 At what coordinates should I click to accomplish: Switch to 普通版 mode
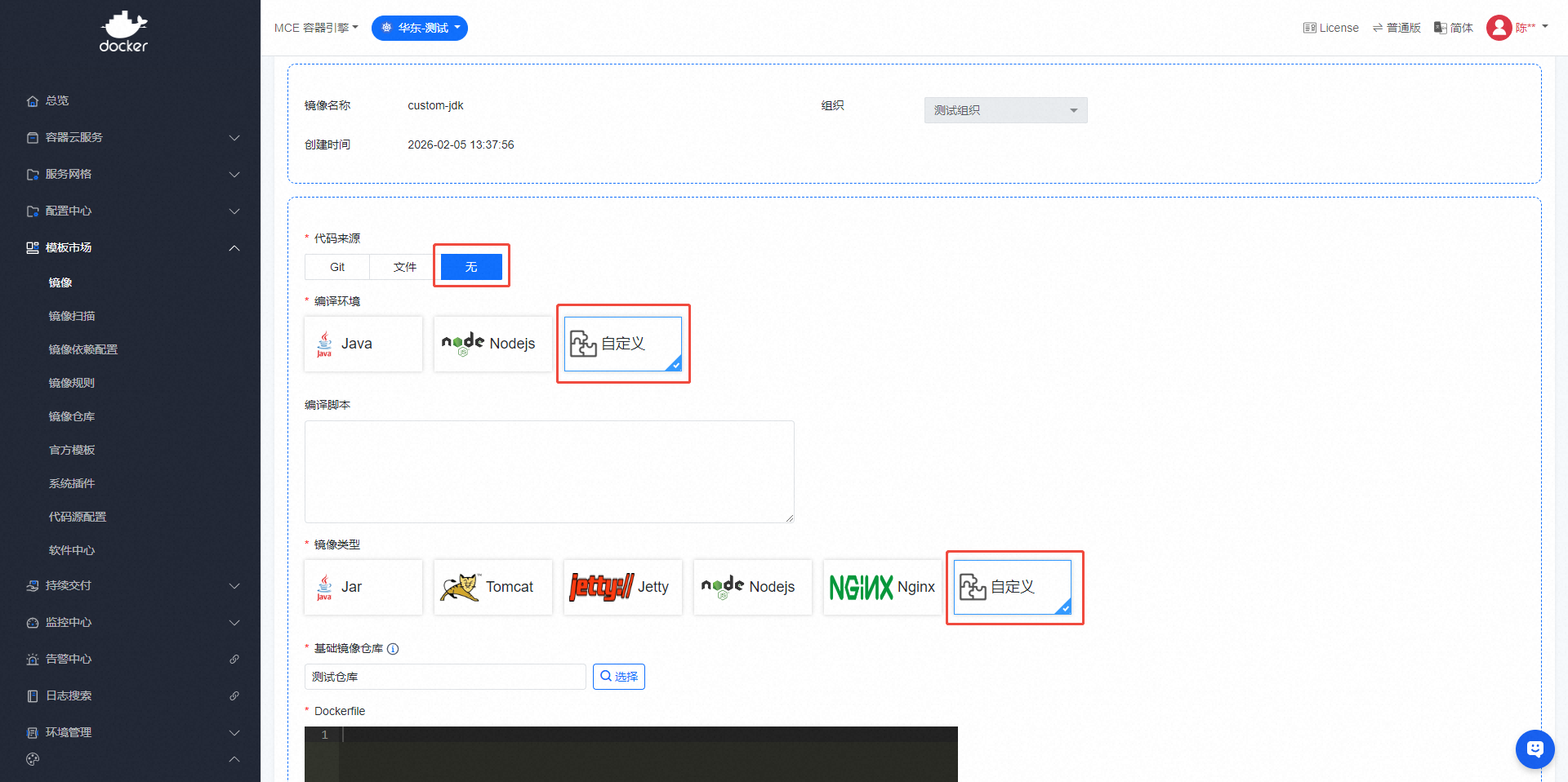pos(1396,28)
